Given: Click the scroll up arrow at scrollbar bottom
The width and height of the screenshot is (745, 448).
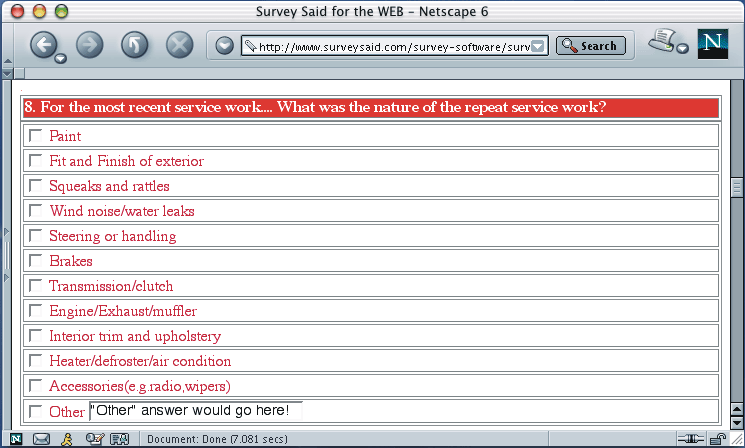Looking at the screenshot, I should click(x=737, y=409).
